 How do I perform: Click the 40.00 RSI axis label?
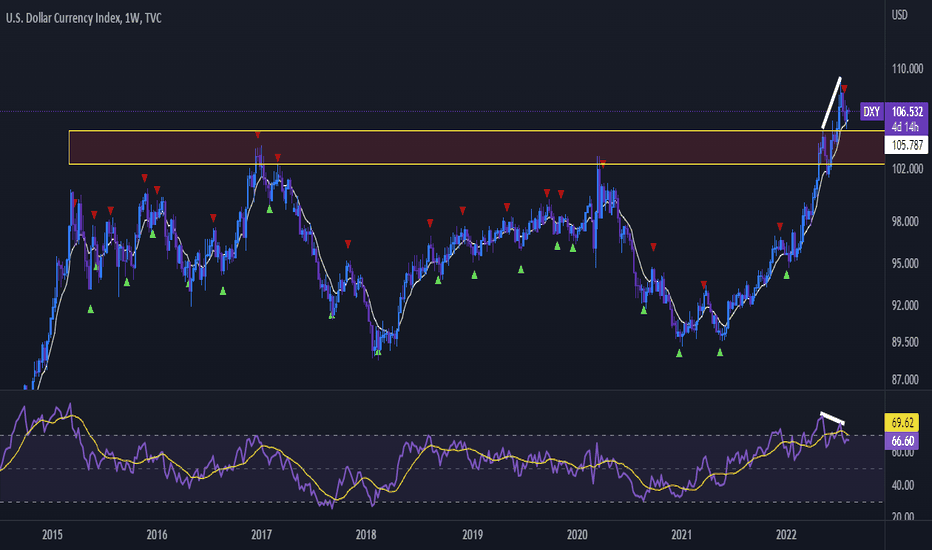[902, 485]
